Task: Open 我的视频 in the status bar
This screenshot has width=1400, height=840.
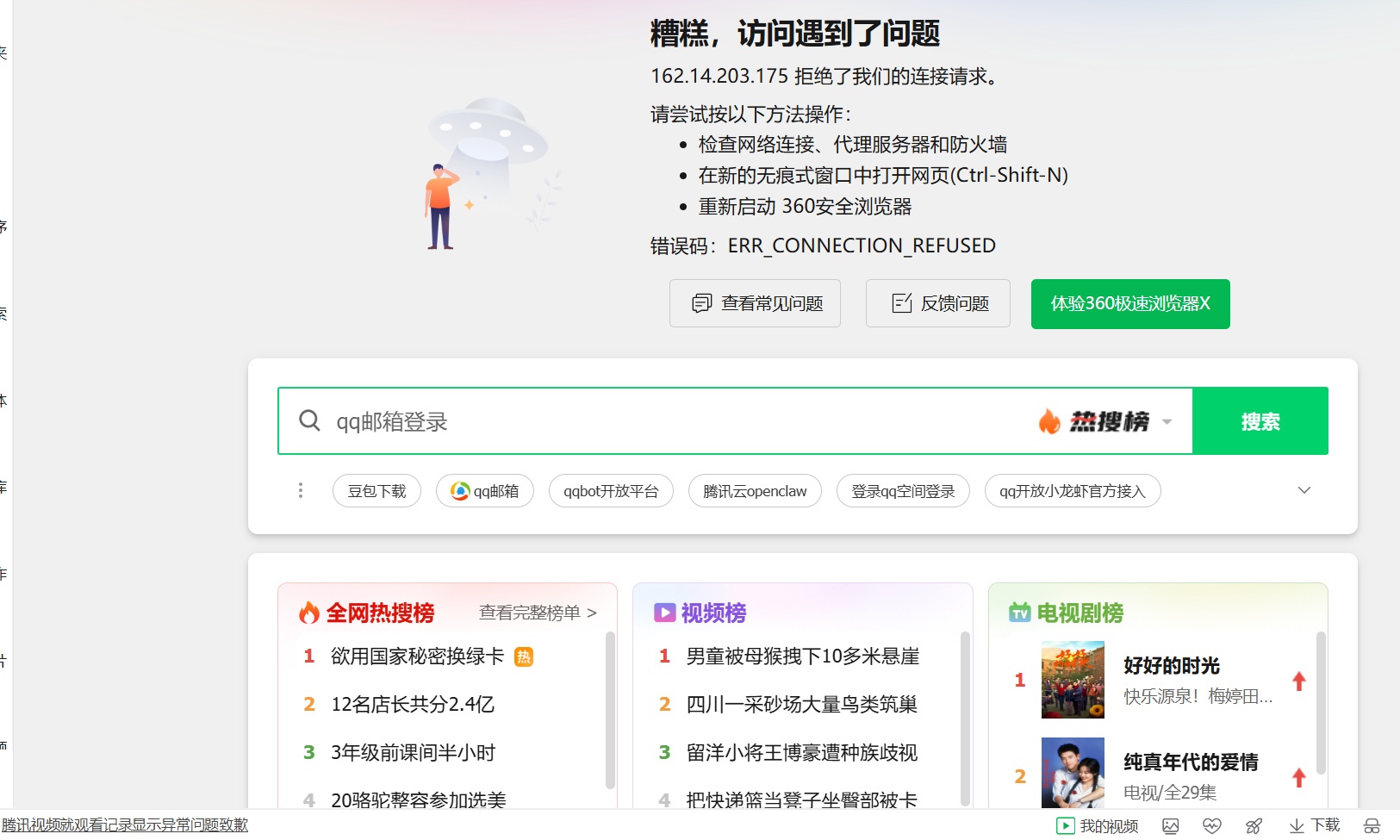Action: click(1098, 826)
